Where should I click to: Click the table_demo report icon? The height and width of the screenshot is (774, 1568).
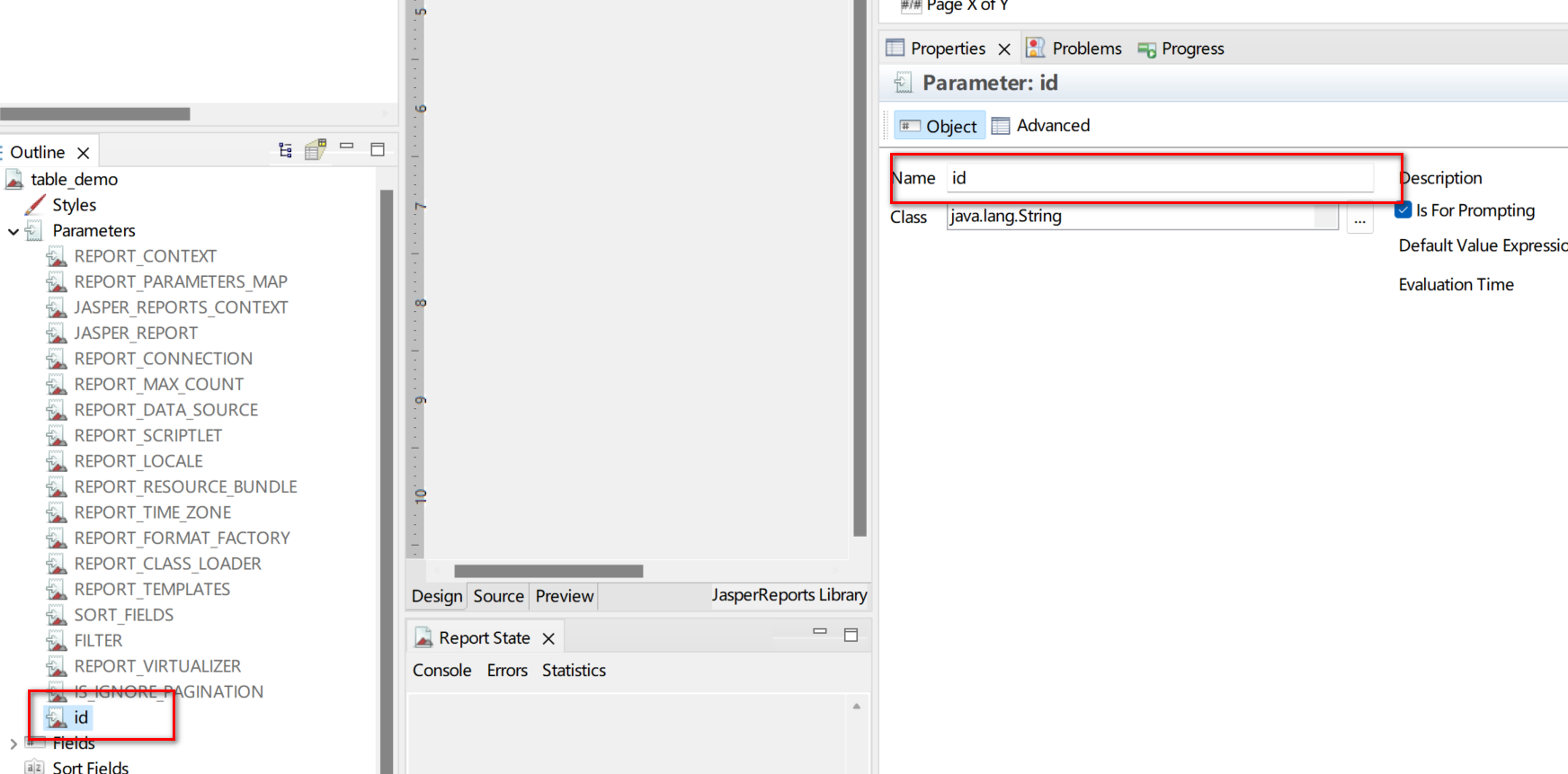click(14, 180)
